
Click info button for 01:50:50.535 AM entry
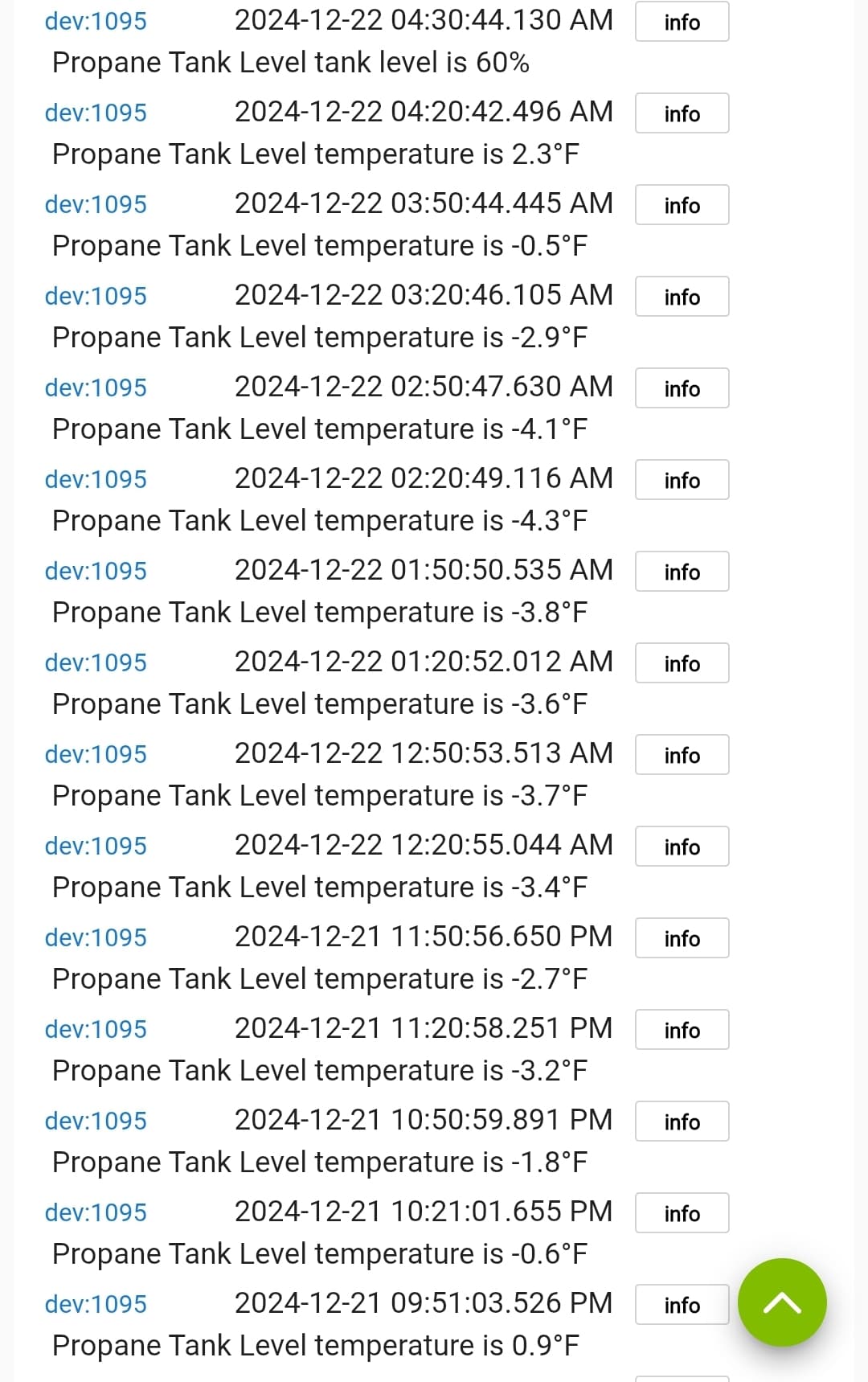pos(682,572)
